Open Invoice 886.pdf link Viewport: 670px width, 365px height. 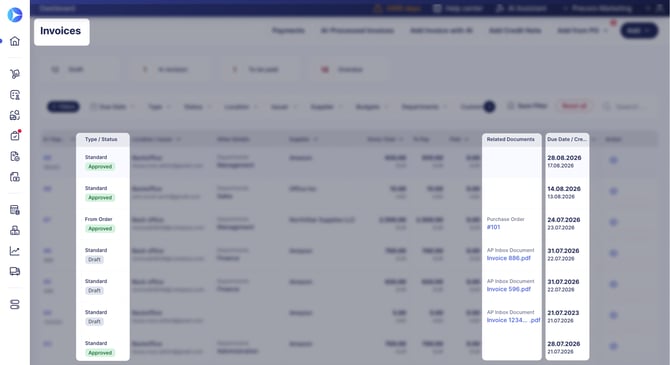click(508, 258)
